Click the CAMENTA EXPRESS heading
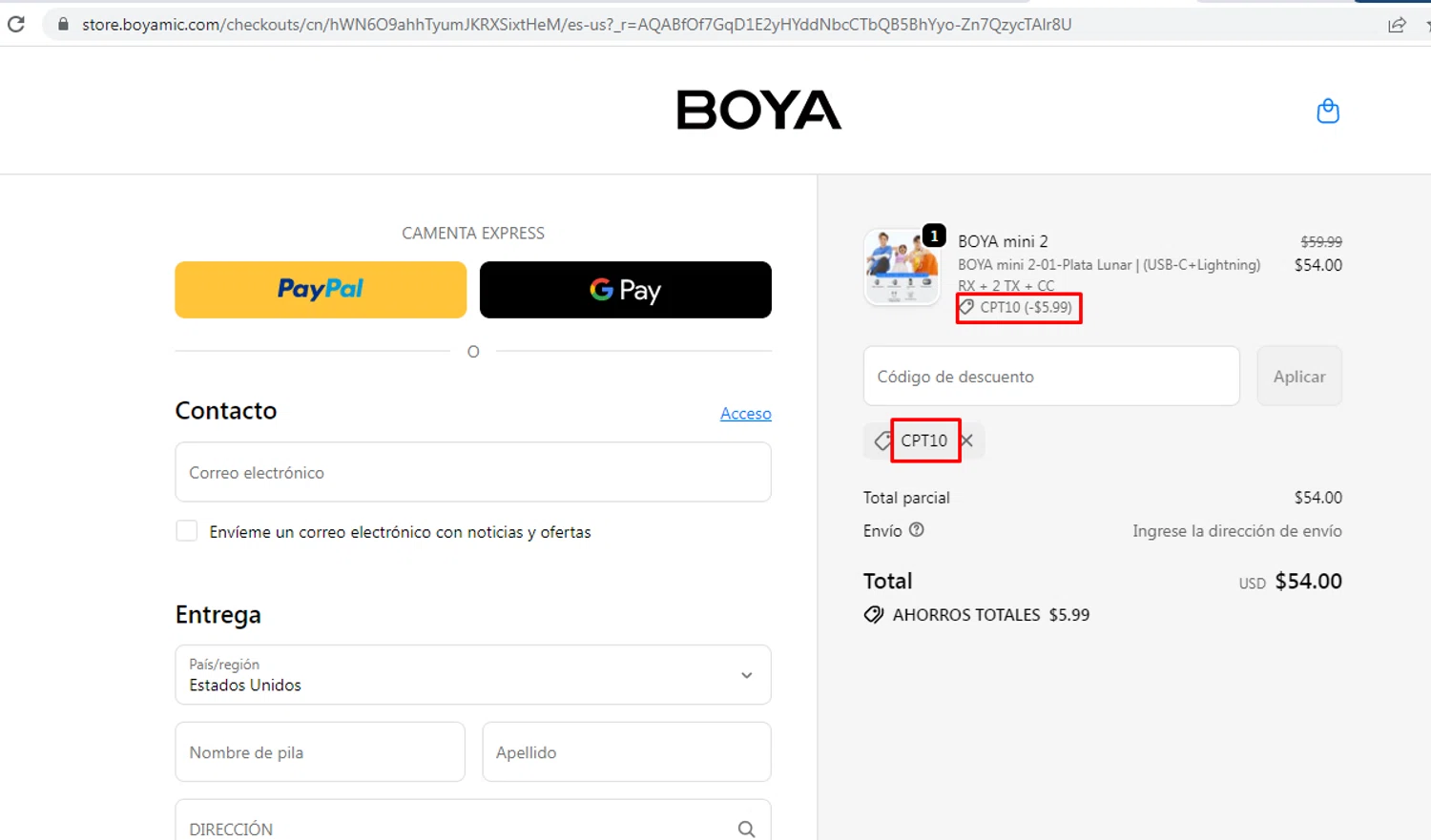This screenshot has width=1431, height=840. [x=473, y=234]
